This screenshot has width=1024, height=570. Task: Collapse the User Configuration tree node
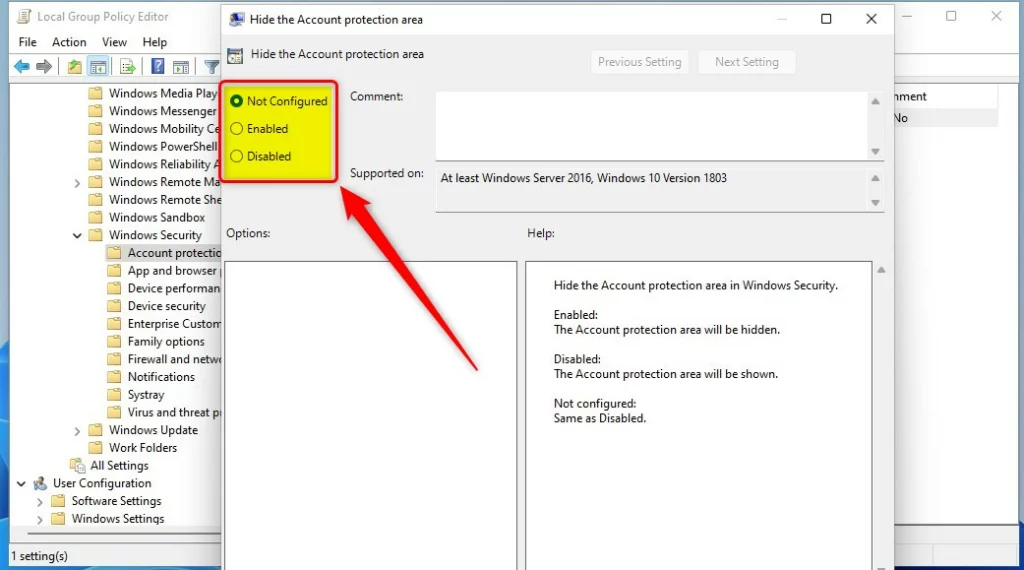pyautogui.click(x=21, y=484)
